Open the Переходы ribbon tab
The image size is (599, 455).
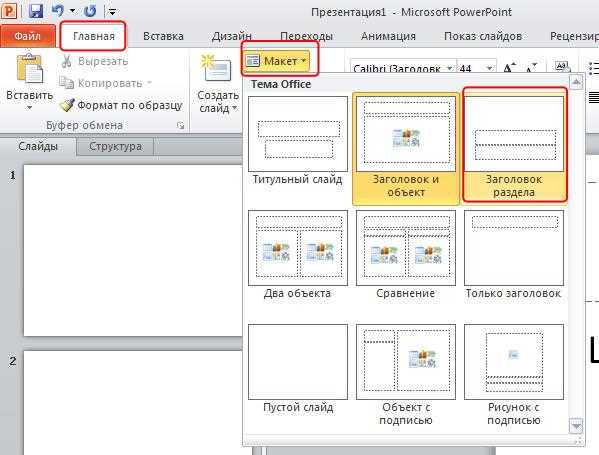306,36
